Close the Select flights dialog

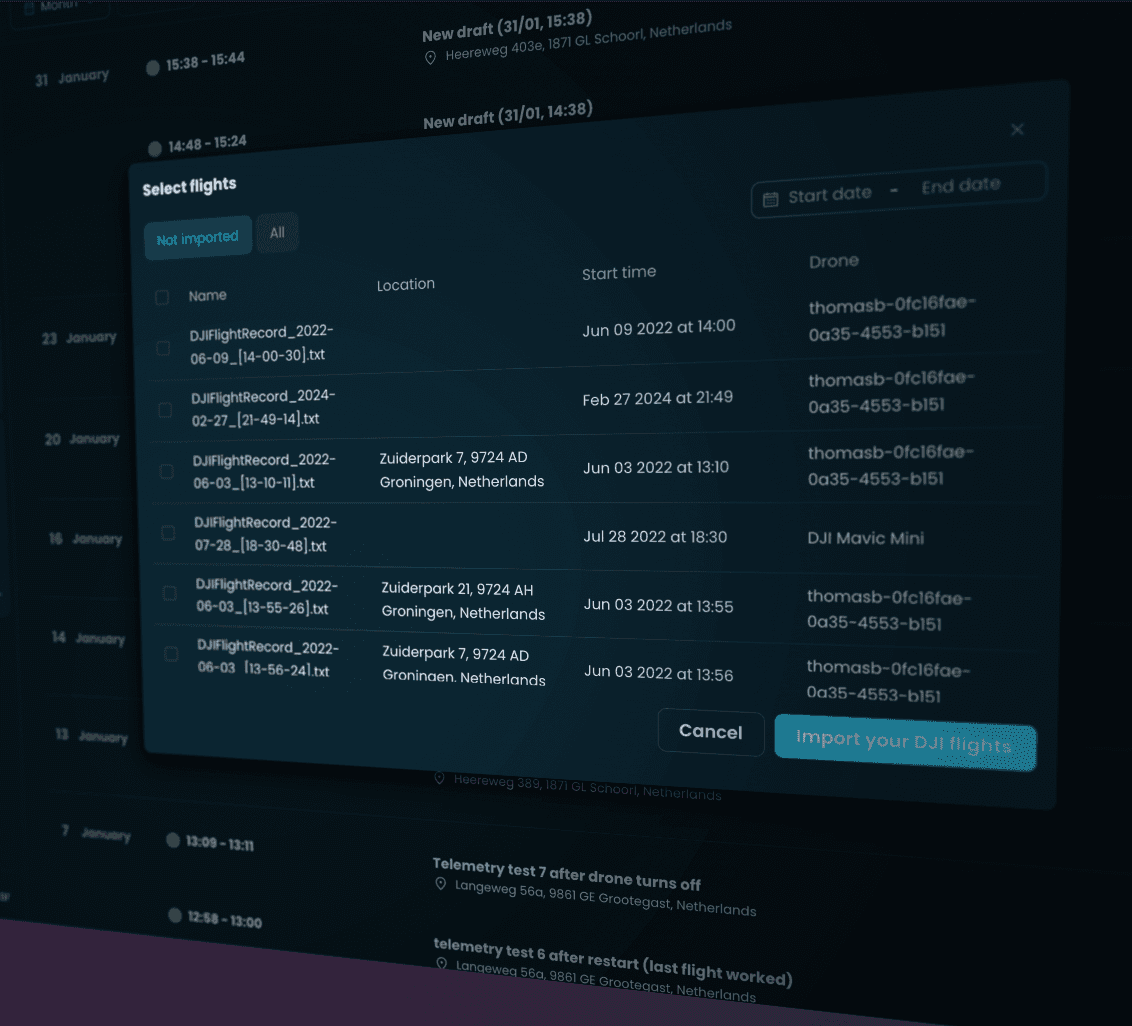1017,129
